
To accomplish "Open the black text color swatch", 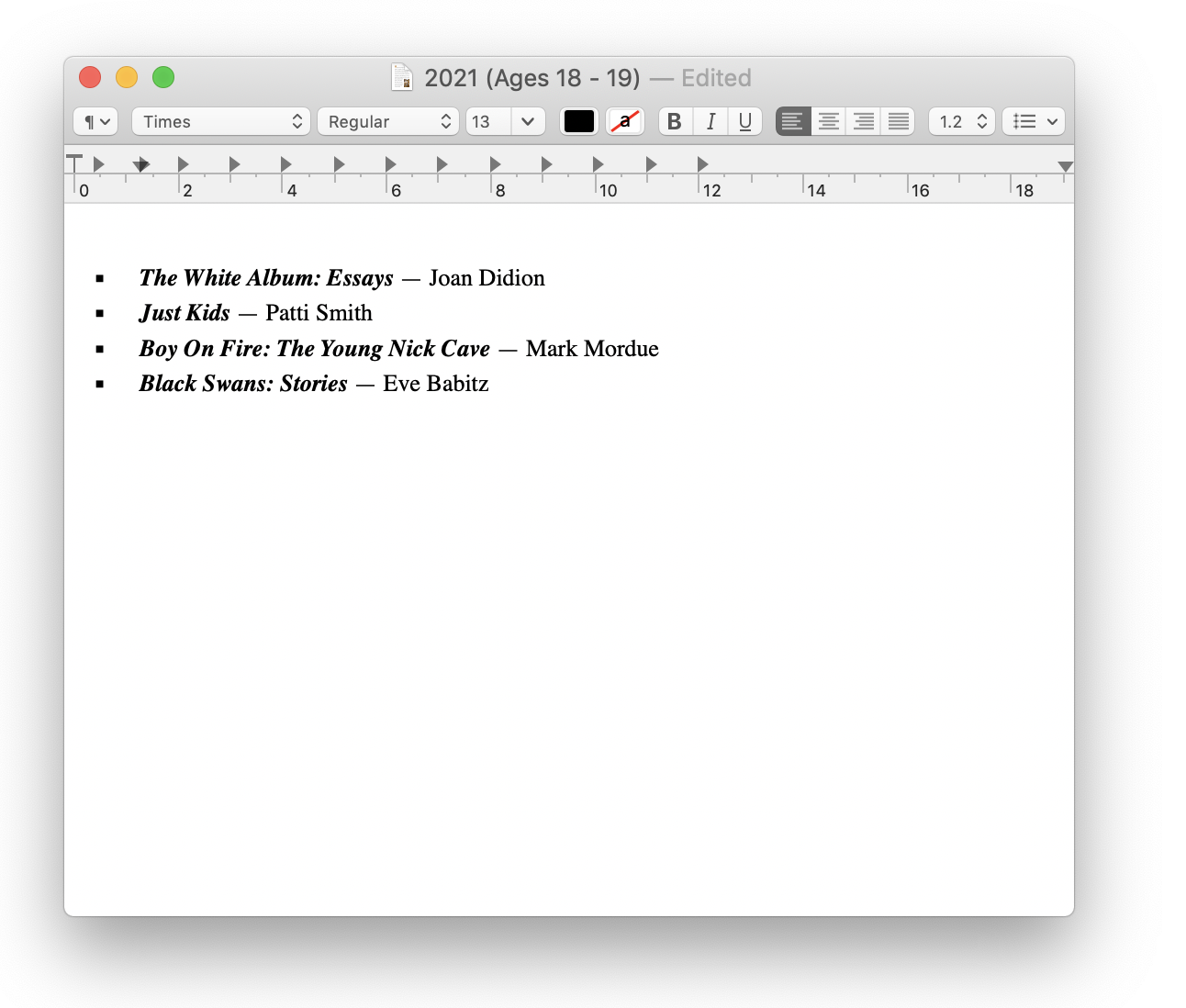I will (x=579, y=121).
